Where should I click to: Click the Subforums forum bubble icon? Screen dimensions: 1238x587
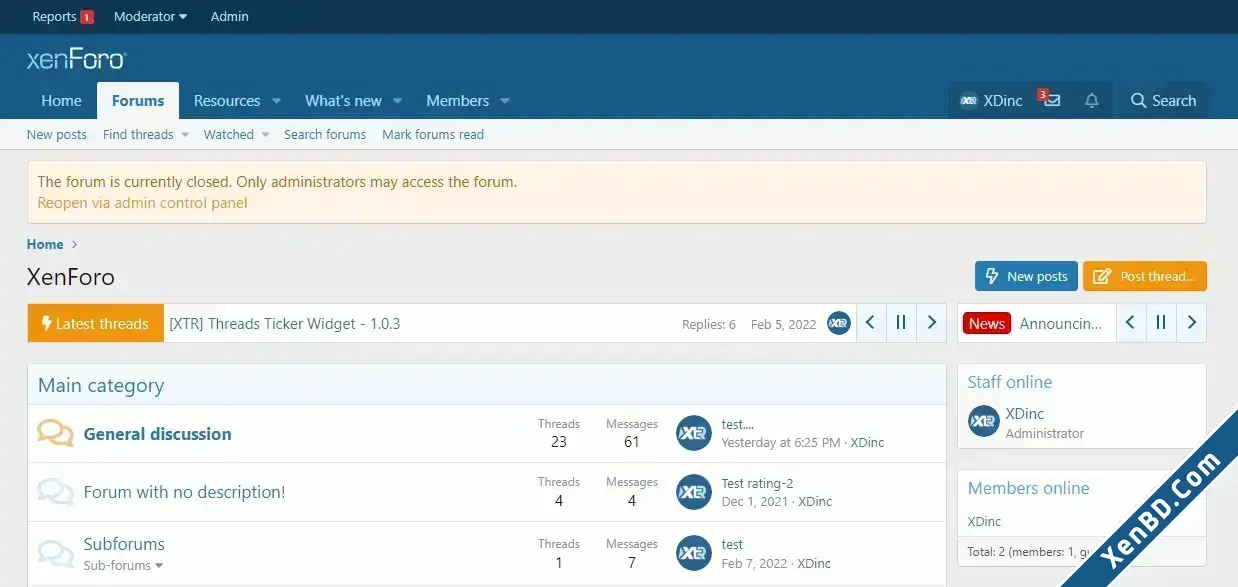(x=55, y=553)
